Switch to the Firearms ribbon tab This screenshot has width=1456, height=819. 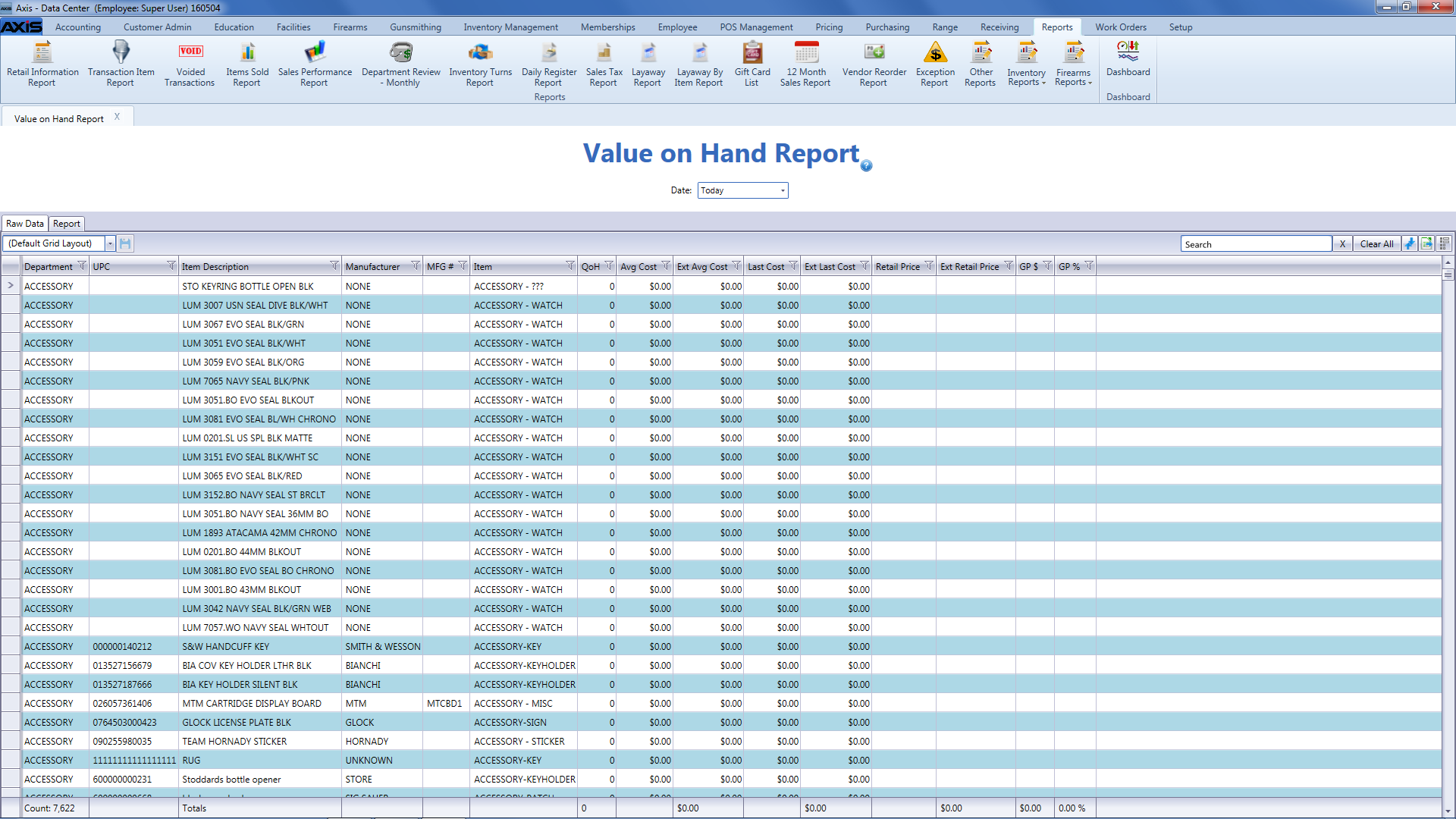tap(350, 27)
